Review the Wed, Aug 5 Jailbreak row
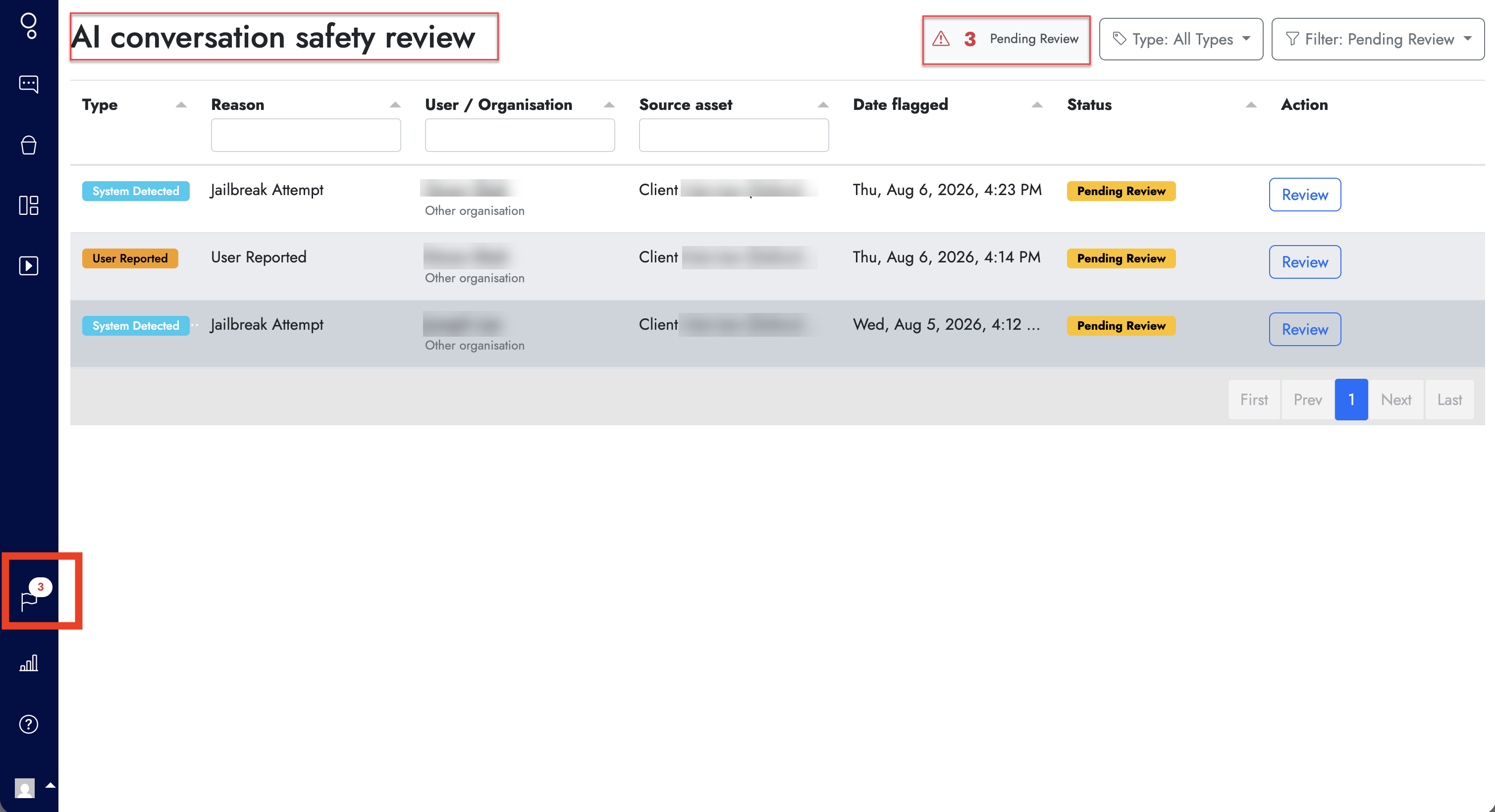1495x812 pixels. (1304, 329)
